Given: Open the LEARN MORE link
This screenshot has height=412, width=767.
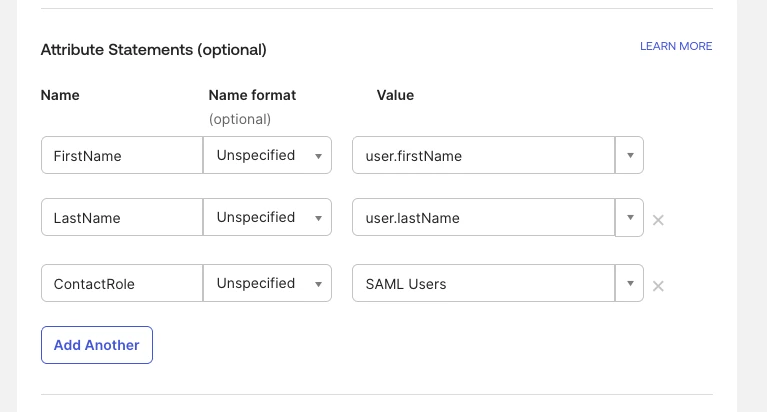Looking at the screenshot, I should pos(676,47).
